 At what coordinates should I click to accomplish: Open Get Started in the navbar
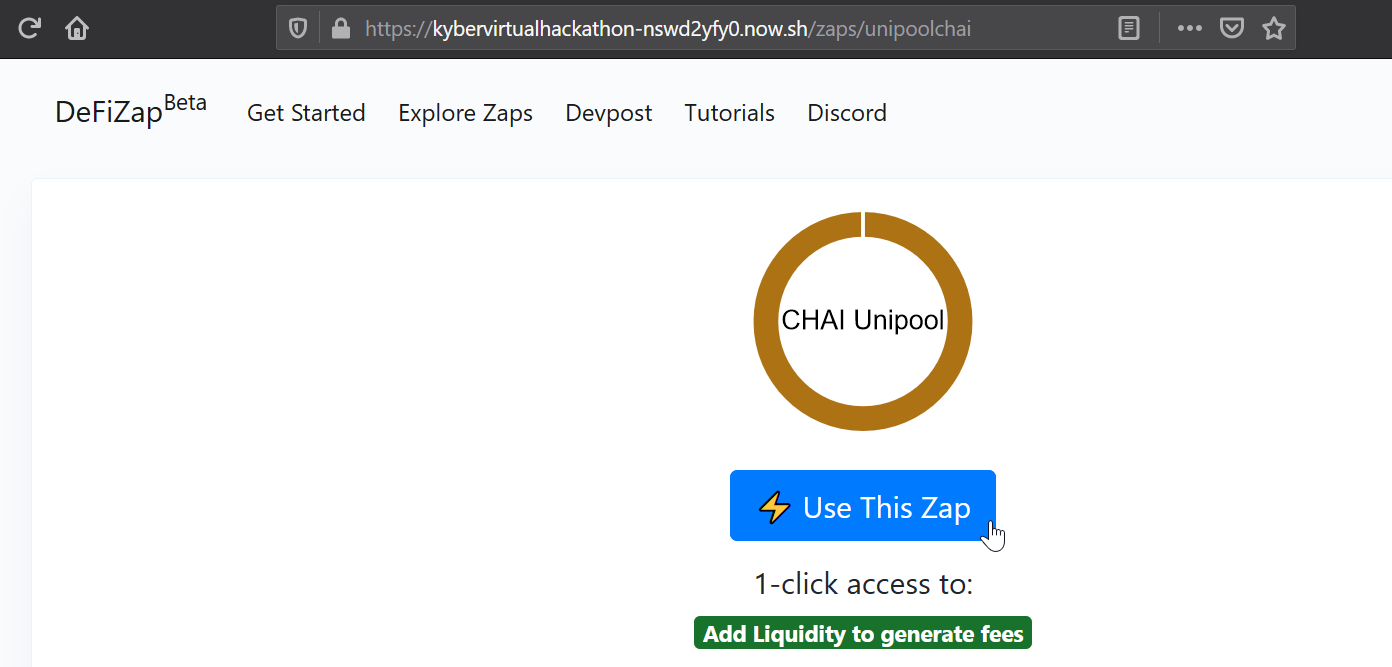pyautogui.click(x=306, y=113)
